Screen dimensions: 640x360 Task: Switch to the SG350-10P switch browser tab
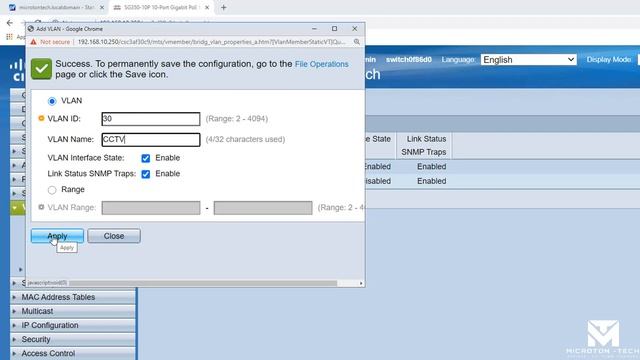pyautogui.click(x=160, y=7)
